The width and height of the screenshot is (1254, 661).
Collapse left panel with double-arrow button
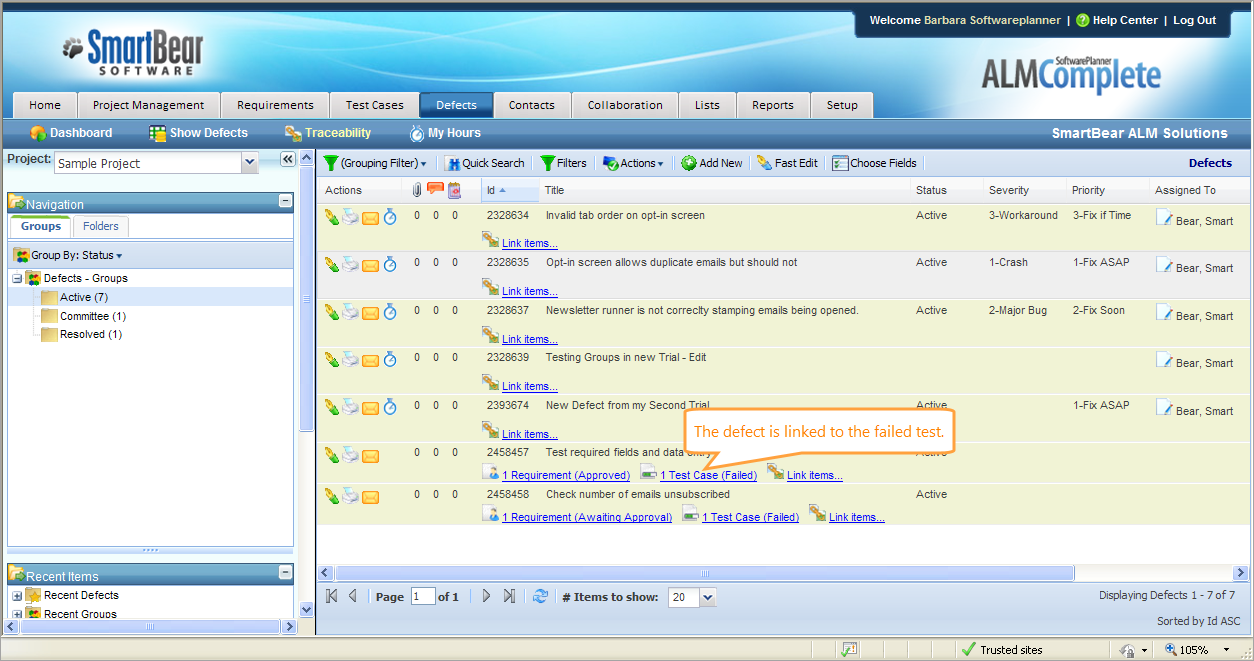287,159
